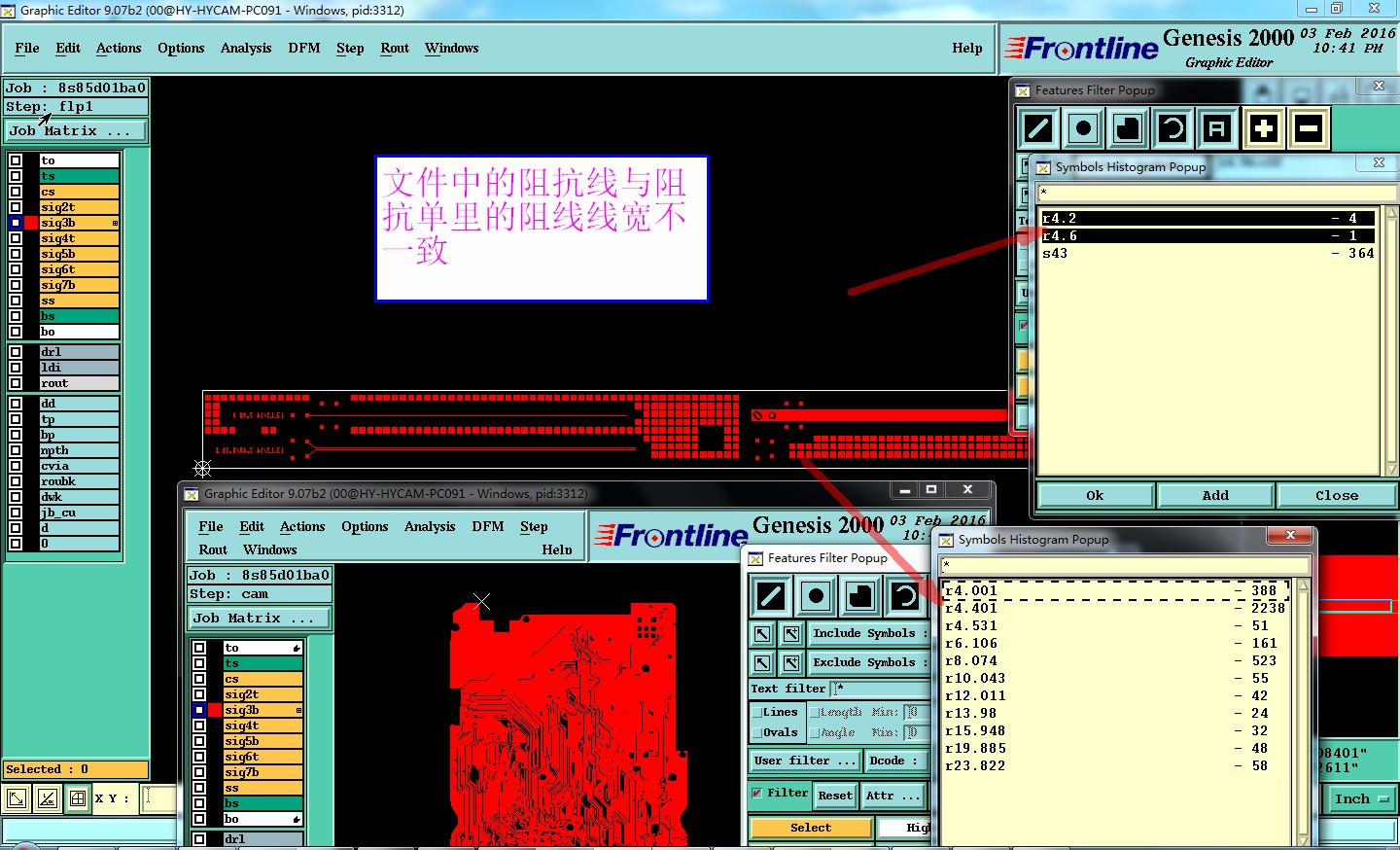
Task: Click Close in top Symbols Histogram Popup
Action: pyautogui.click(x=1337, y=495)
